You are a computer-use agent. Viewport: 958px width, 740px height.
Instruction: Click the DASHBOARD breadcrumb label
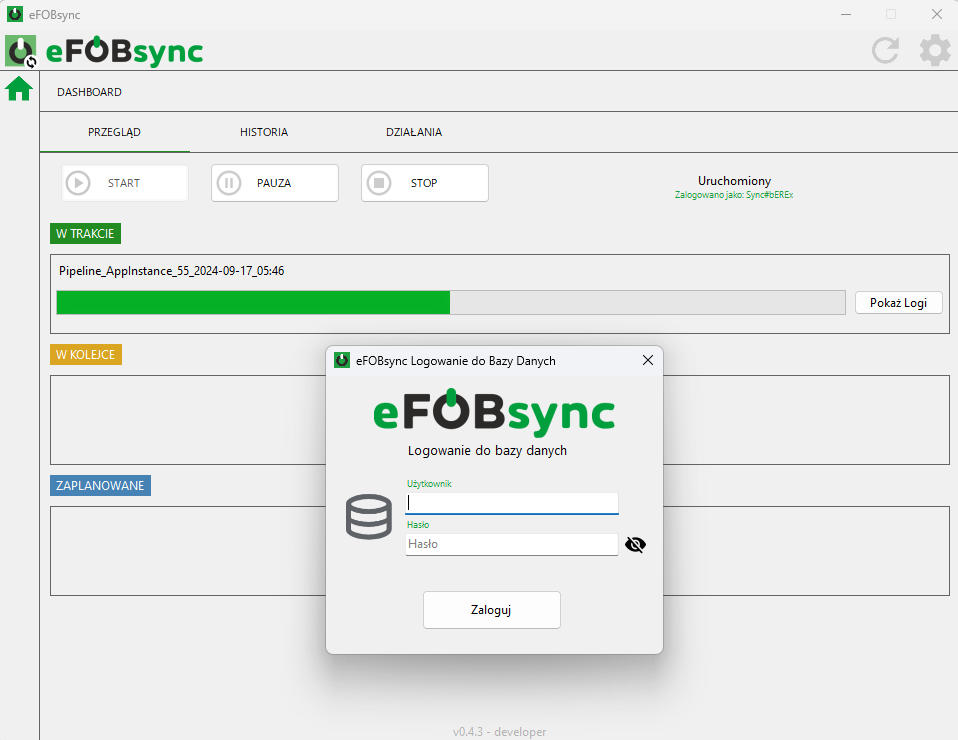click(x=89, y=92)
